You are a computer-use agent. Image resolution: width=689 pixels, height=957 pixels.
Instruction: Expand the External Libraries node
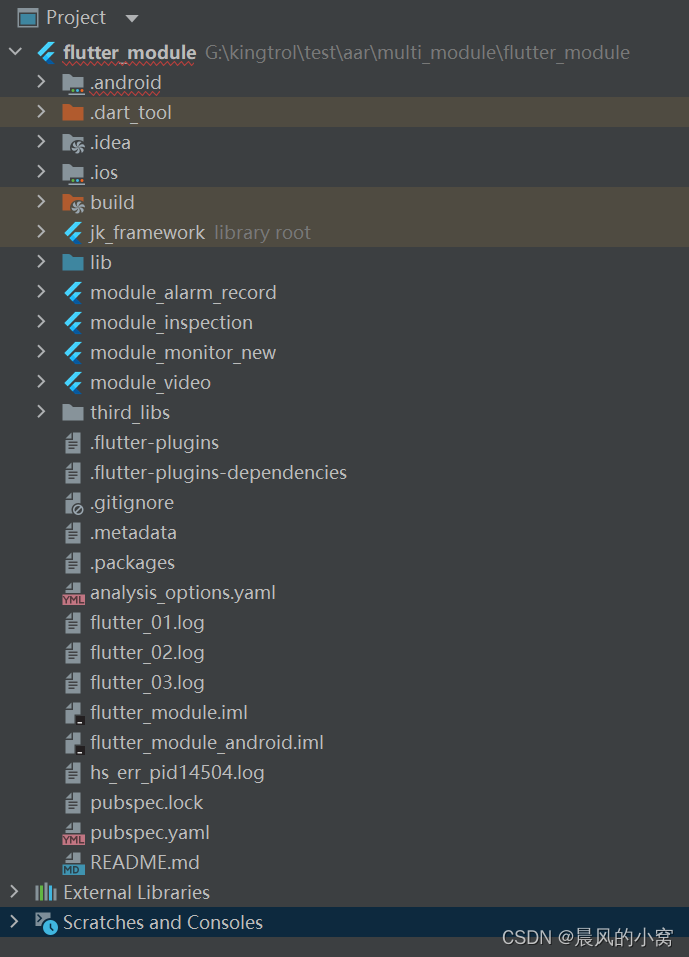coord(14,892)
